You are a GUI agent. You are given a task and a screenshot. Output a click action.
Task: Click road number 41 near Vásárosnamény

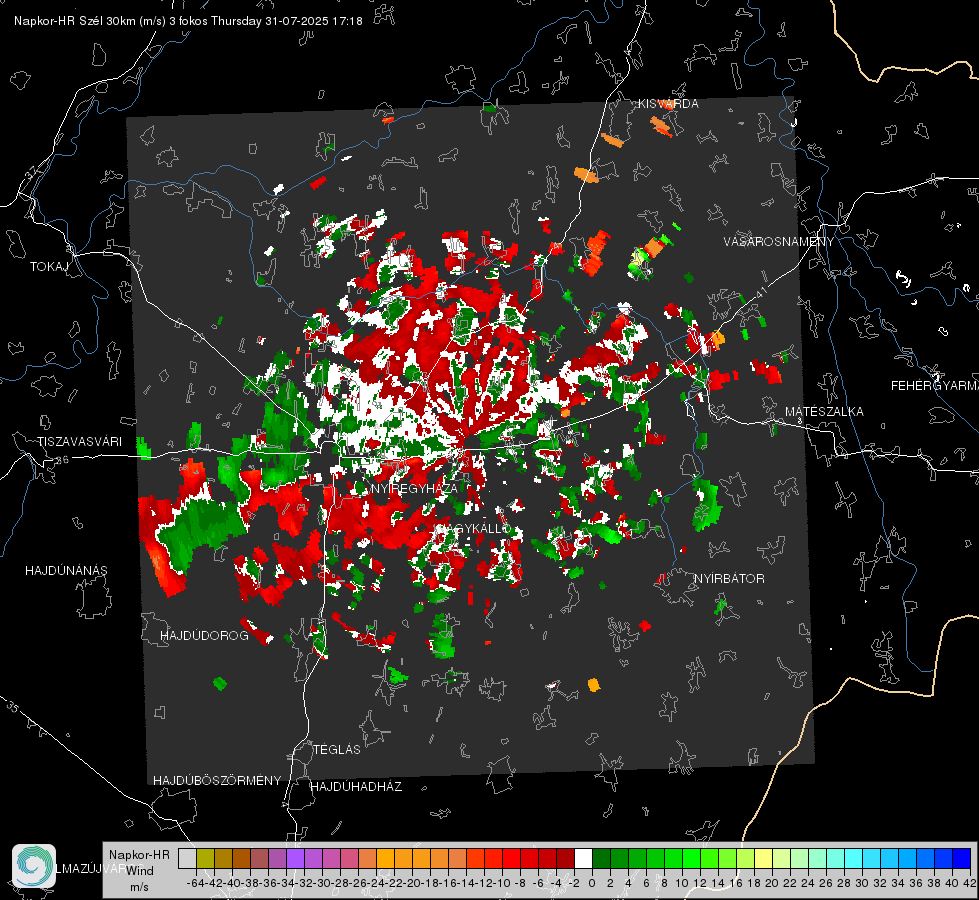(760, 293)
